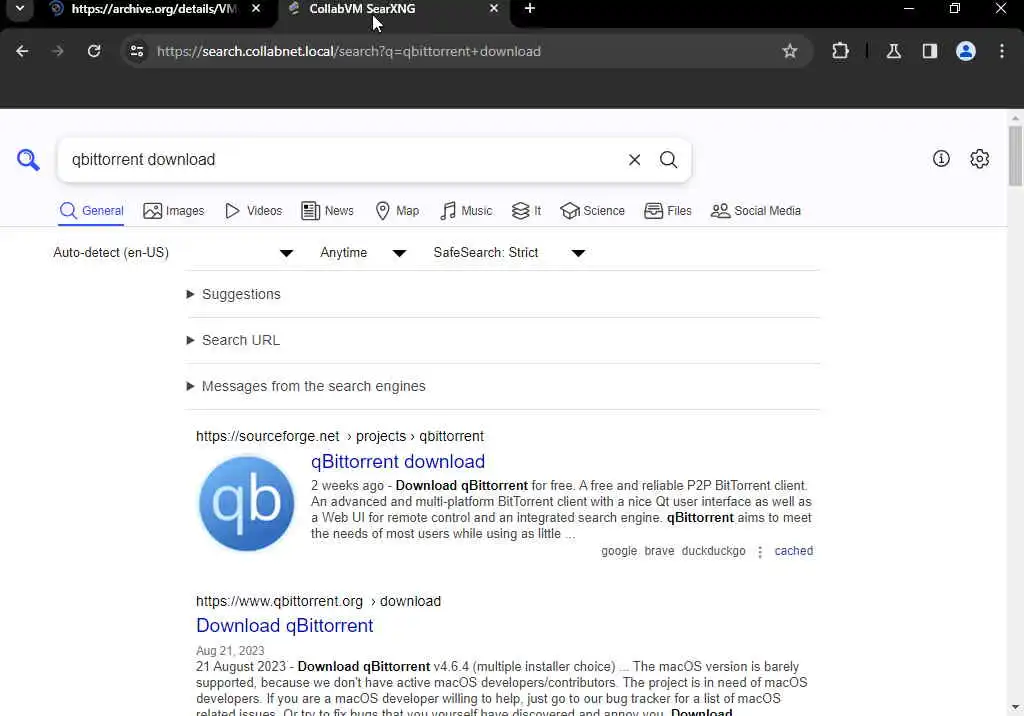Click the sourceforge.net result URL
The height and width of the screenshot is (716, 1024).
tap(340, 436)
